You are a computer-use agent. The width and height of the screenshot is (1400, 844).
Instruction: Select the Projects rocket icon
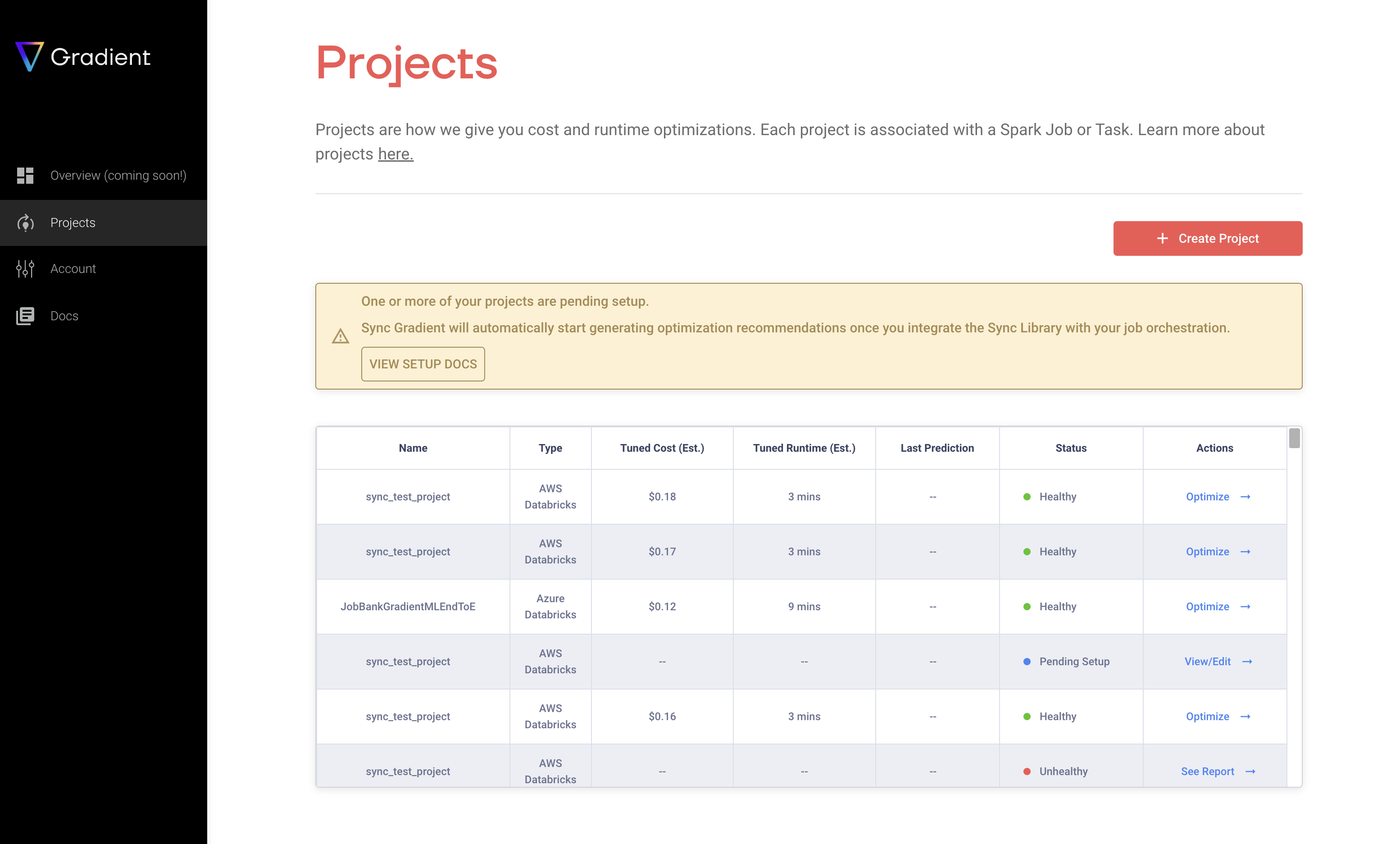click(x=25, y=222)
